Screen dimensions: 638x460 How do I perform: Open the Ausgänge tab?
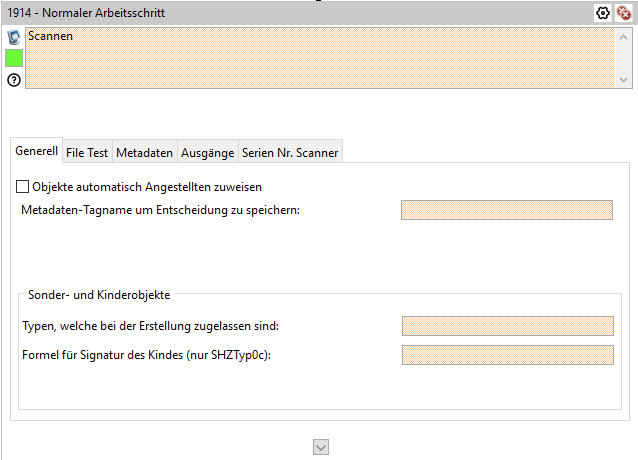point(207,153)
